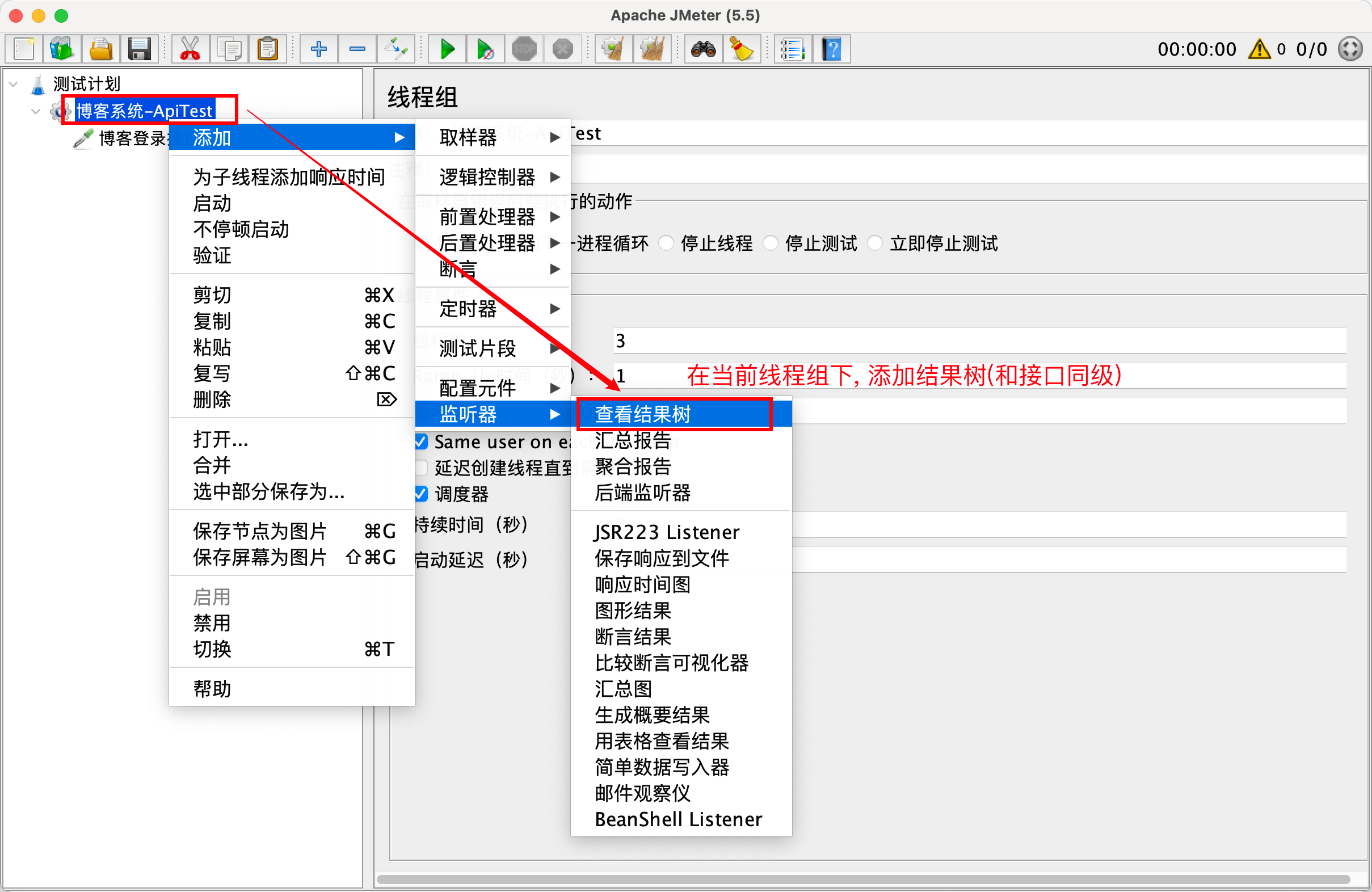Expand the 取样器 submenu

click(x=493, y=137)
